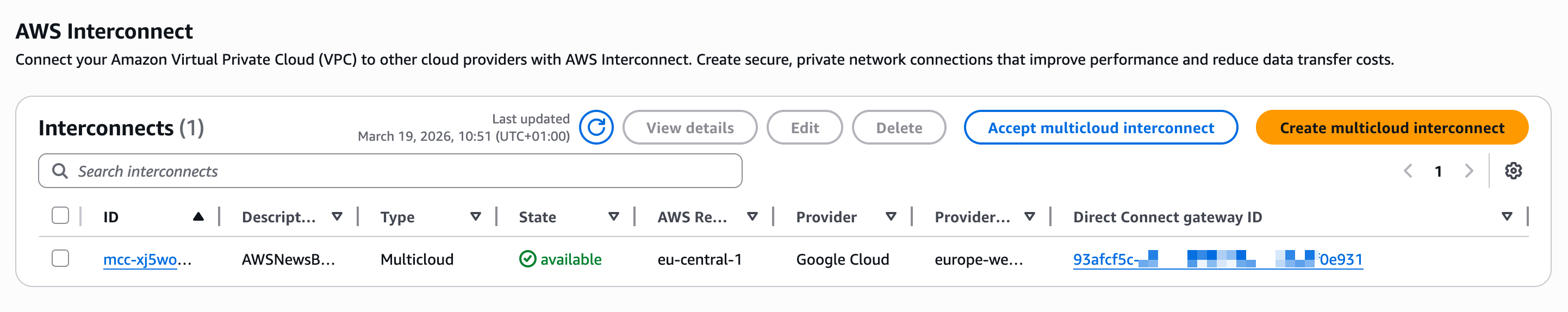Viewport: 1568px width, 312px height.
Task: Sort the Type column
Action: point(475,216)
